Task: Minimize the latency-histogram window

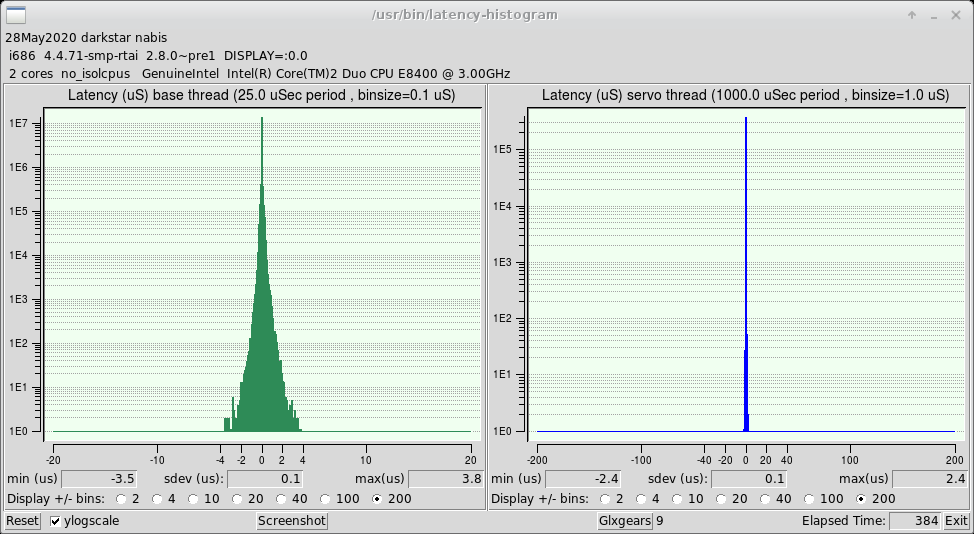Action: (x=934, y=16)
